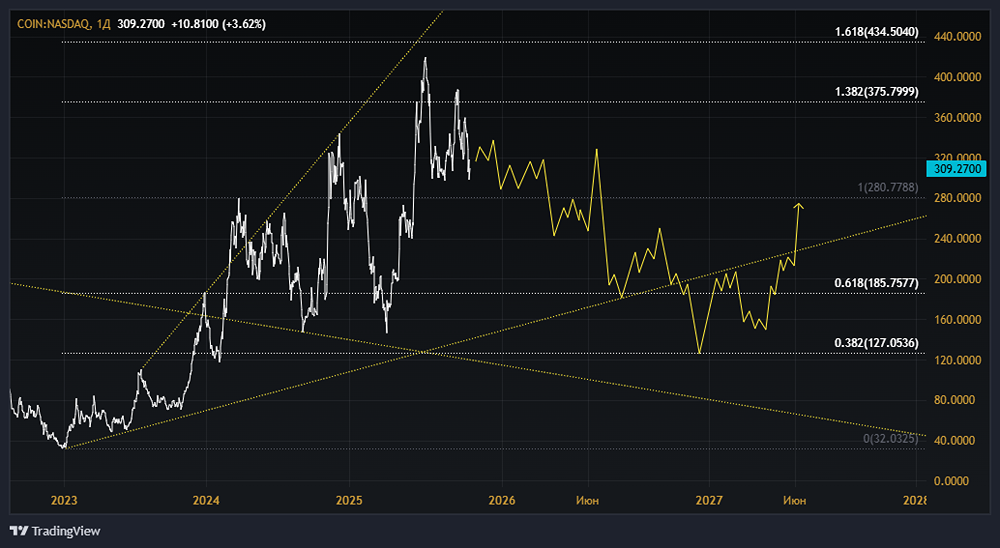Click the +10.8100 (+3.62%) change value
The image size is (1000, 548).
click(x=219, y=24)
